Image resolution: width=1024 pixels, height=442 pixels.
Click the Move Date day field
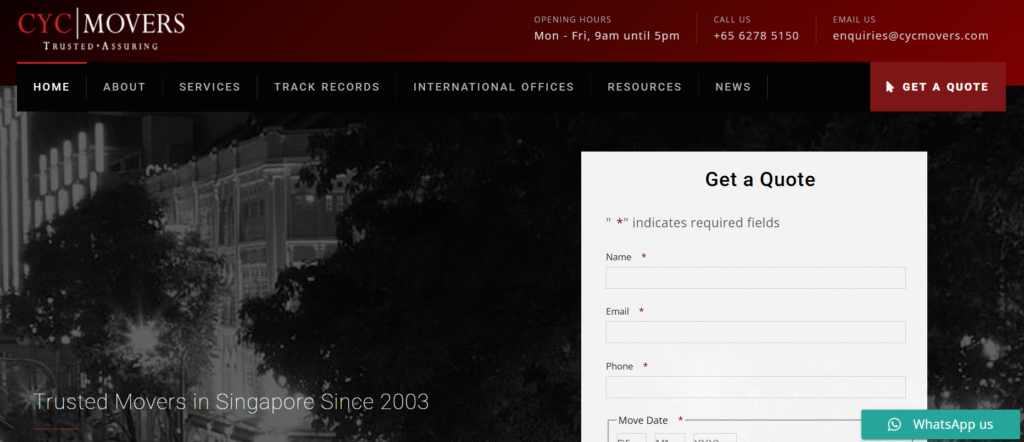[x=632, y=437]
